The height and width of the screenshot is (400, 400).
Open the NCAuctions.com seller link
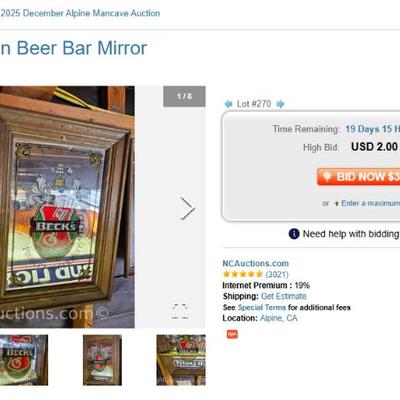point(255,263)
